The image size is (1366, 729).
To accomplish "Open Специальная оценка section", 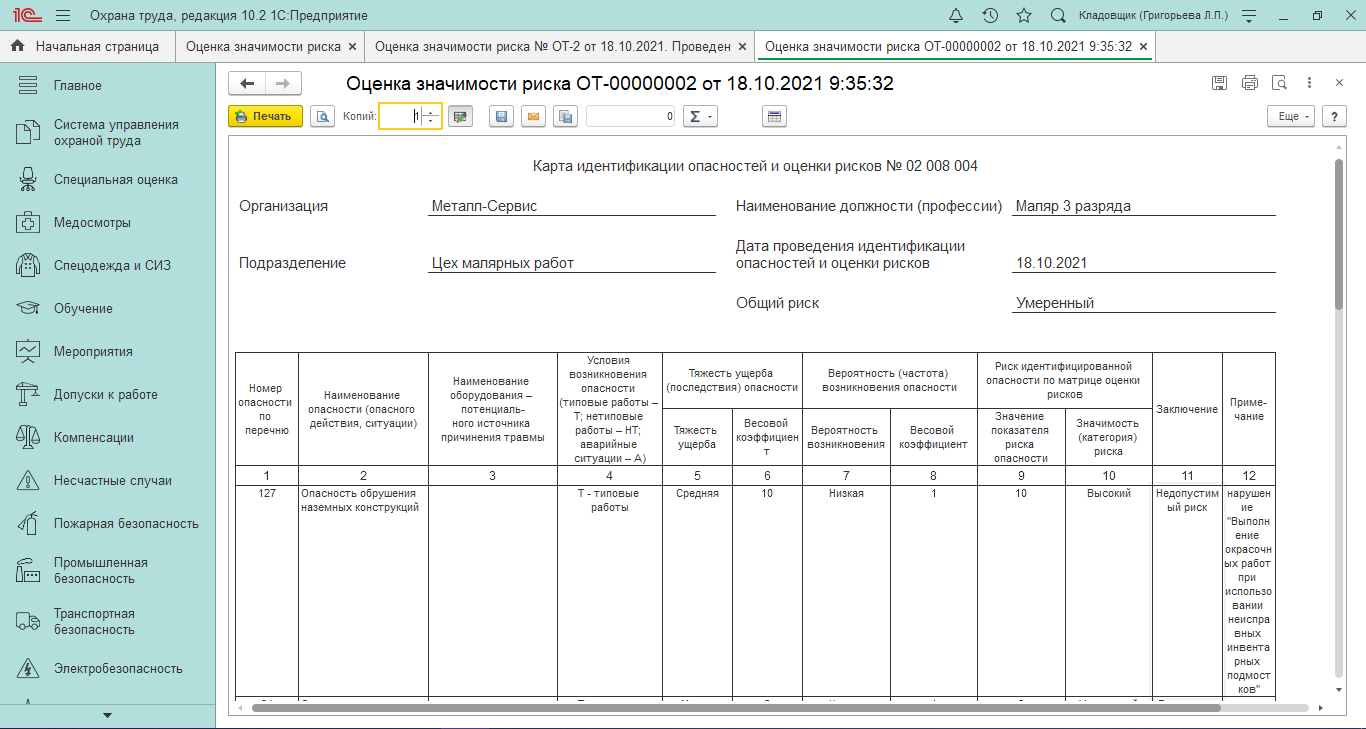I will pos(107,180).
